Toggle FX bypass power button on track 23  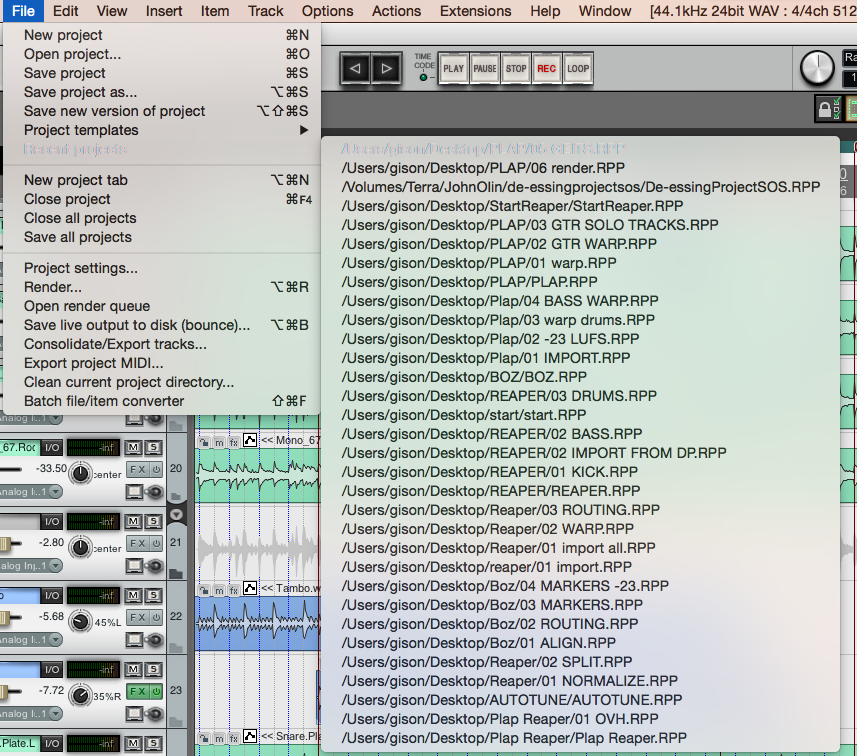pyautogui.click(x=156, y=691)
